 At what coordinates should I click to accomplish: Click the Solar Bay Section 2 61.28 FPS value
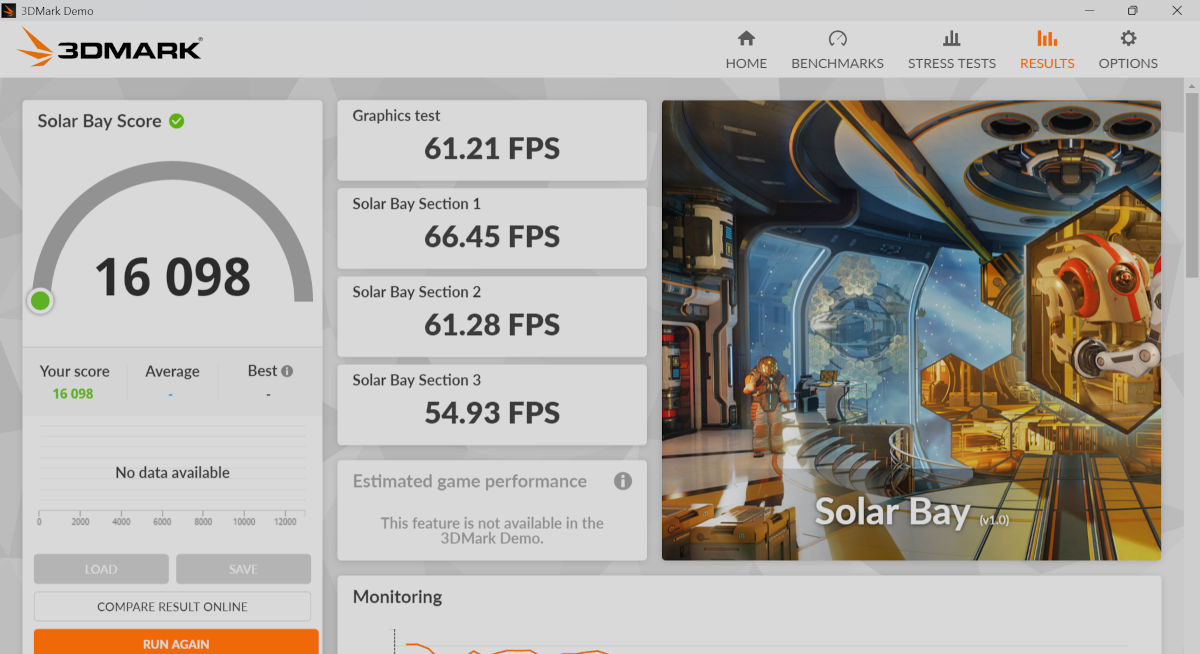[492, 325]
